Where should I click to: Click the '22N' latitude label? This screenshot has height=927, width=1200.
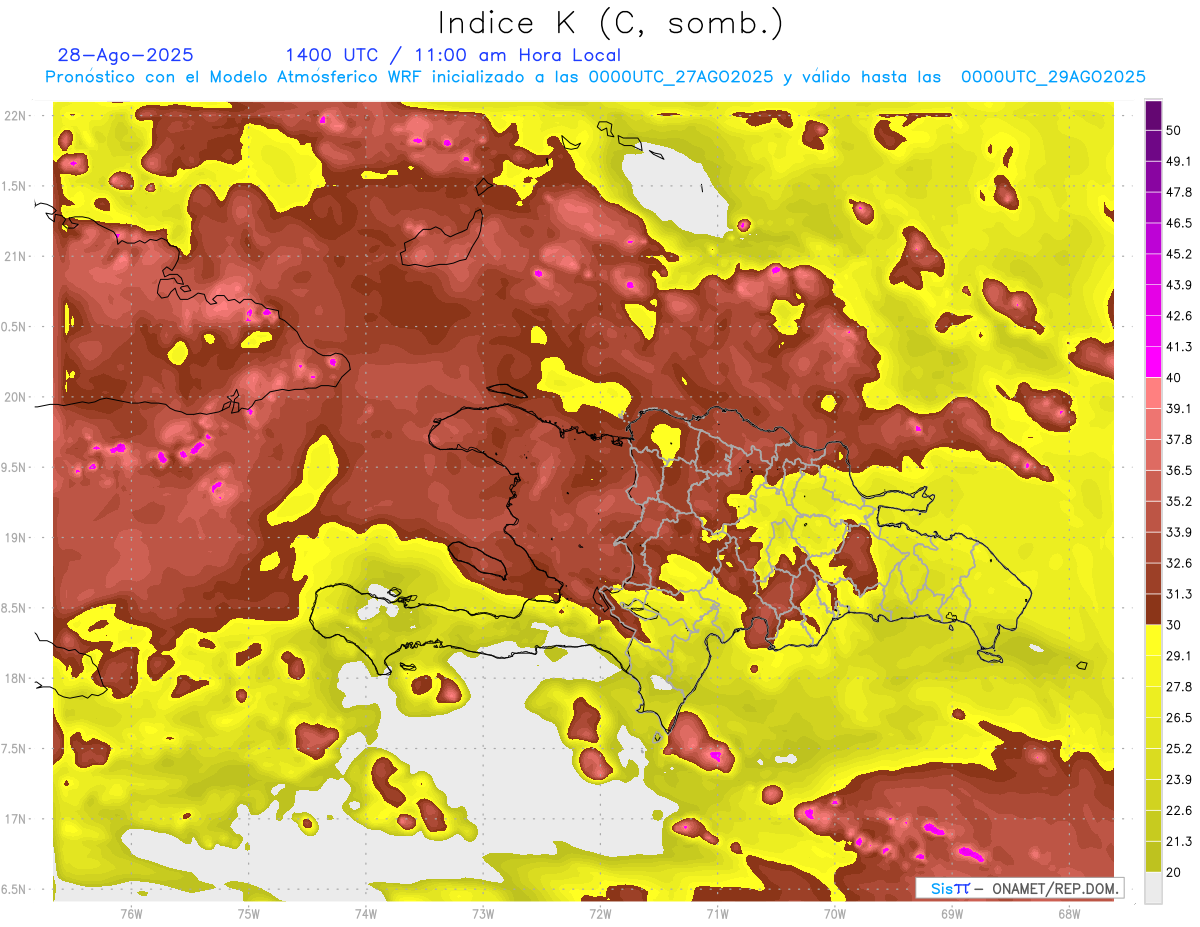click(x=17, y=116)
